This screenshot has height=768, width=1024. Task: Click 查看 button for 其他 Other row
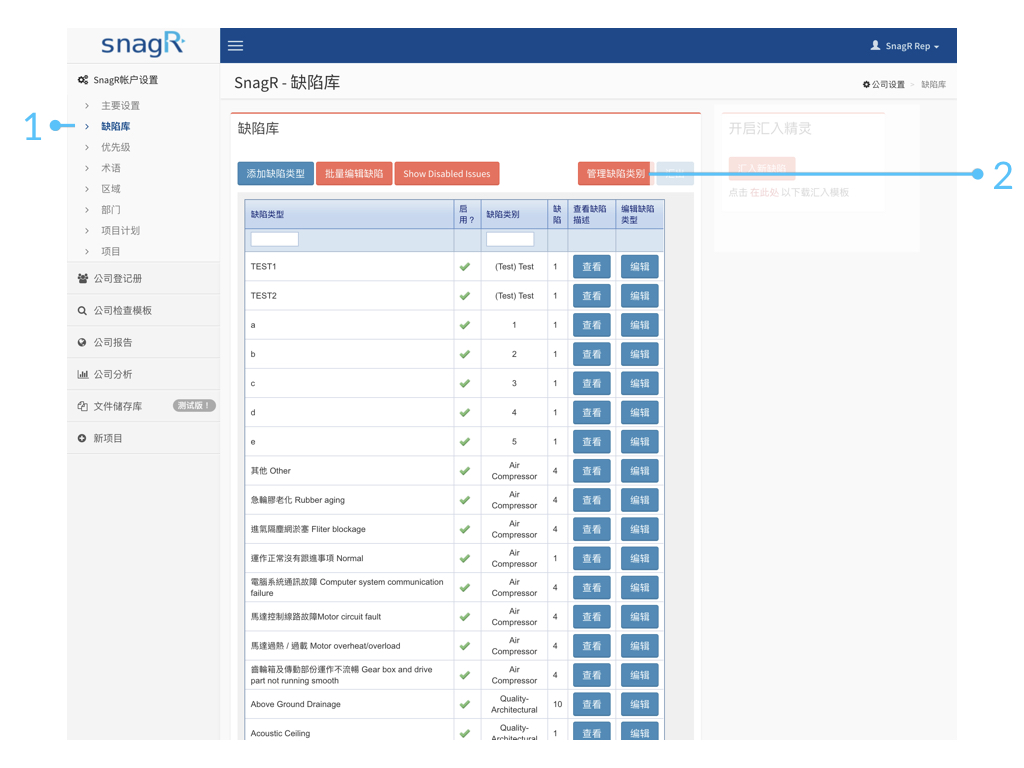(x=592, y=471)
